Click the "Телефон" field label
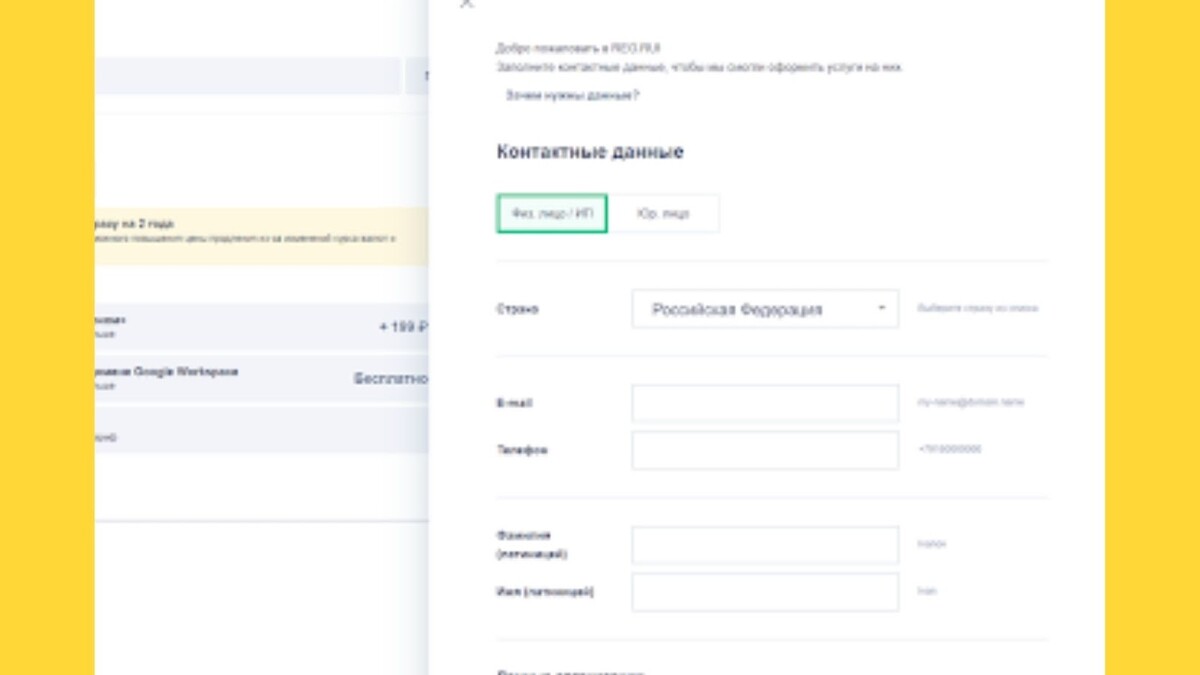Image resolution: width=1200 pixels, height=675 pixels. pos(522,450)
